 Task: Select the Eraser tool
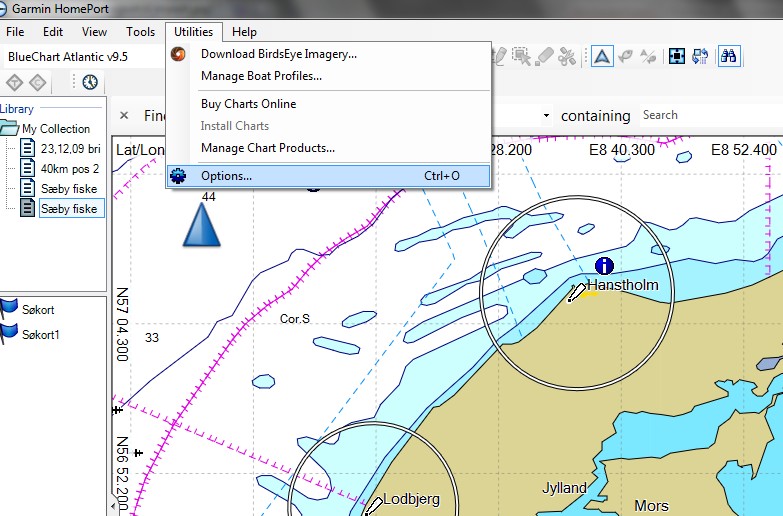544,56
